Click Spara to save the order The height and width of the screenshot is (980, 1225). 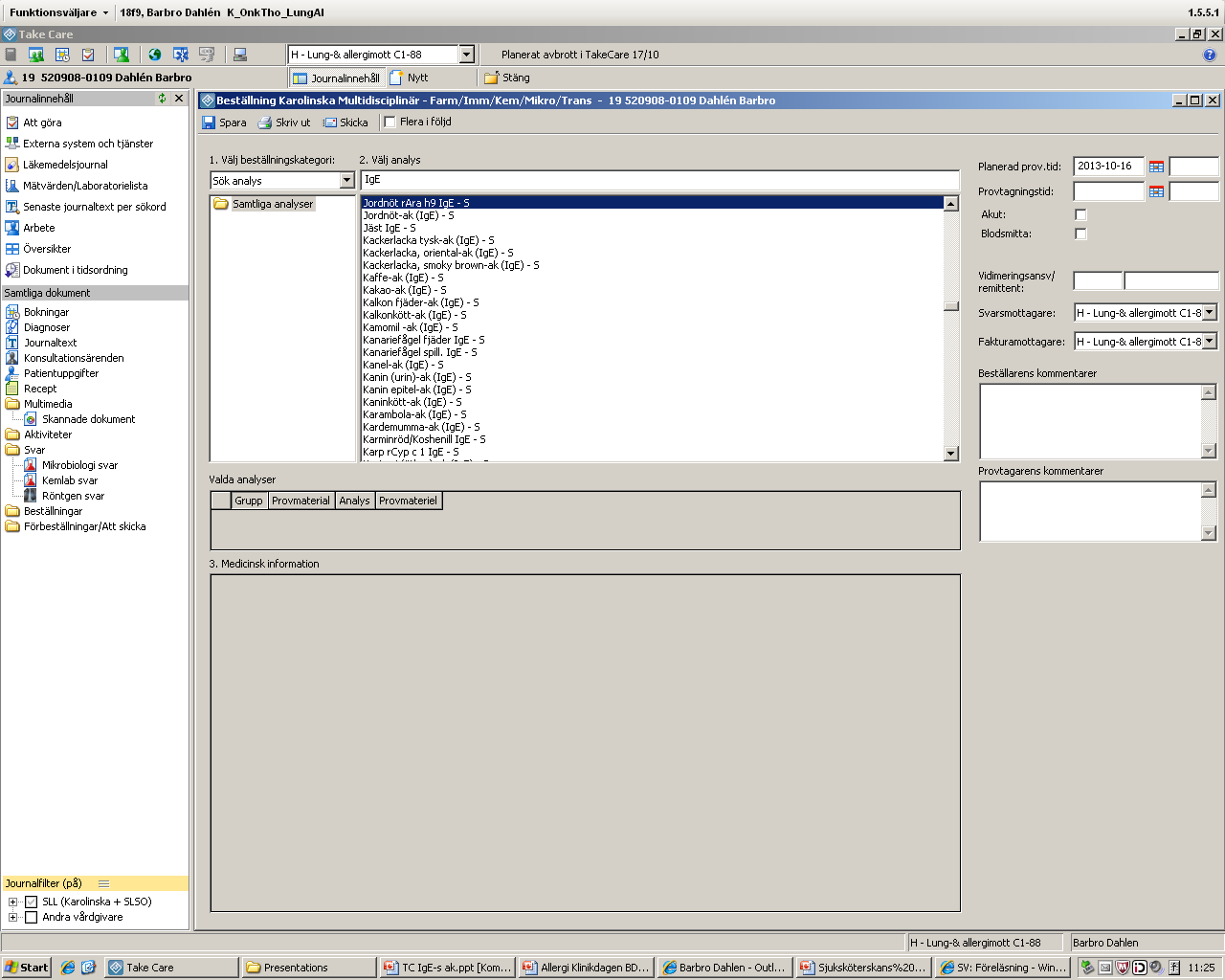tap(224, 122)
